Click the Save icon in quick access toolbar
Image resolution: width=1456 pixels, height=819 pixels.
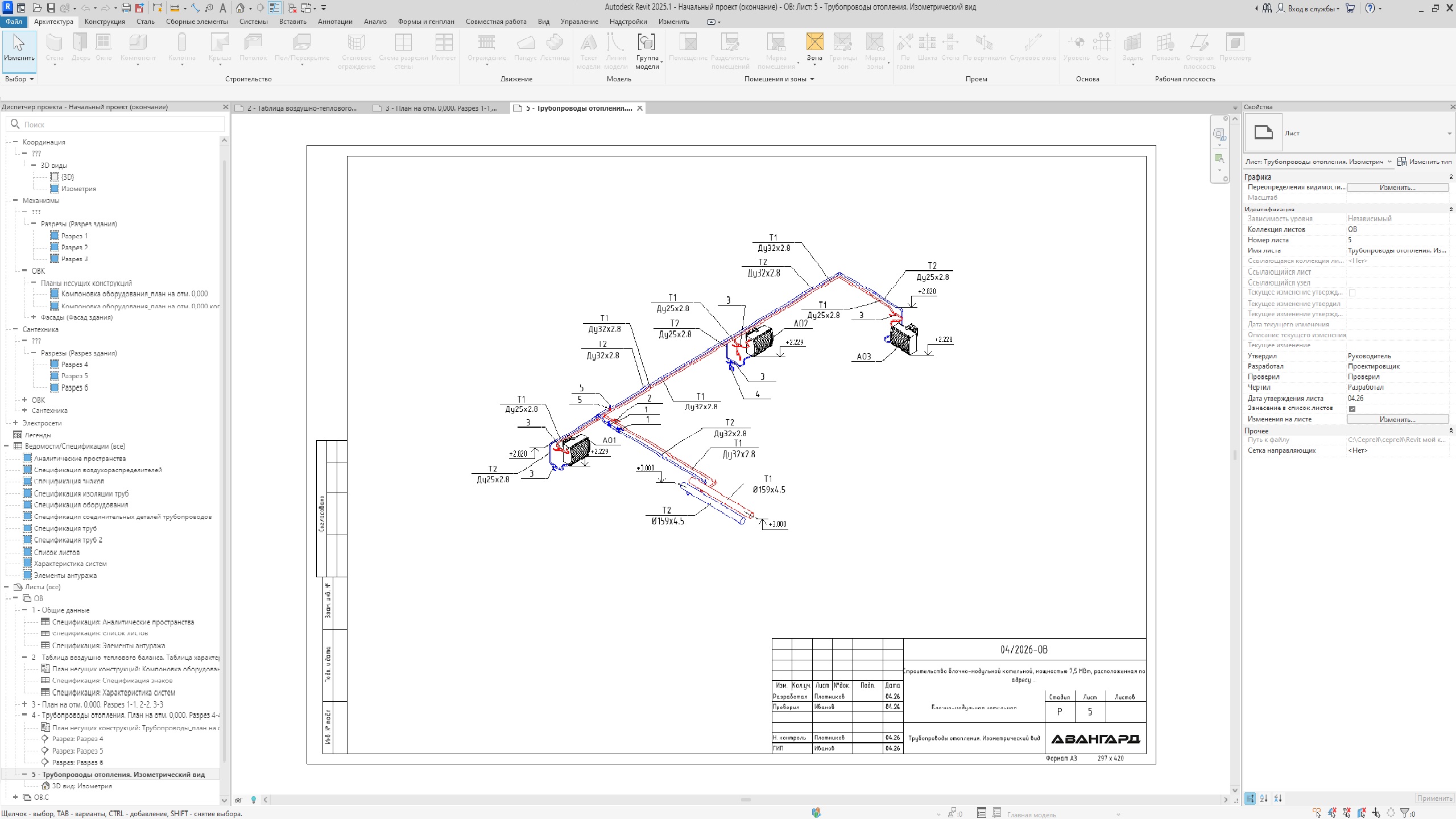[x=51, y=8]
